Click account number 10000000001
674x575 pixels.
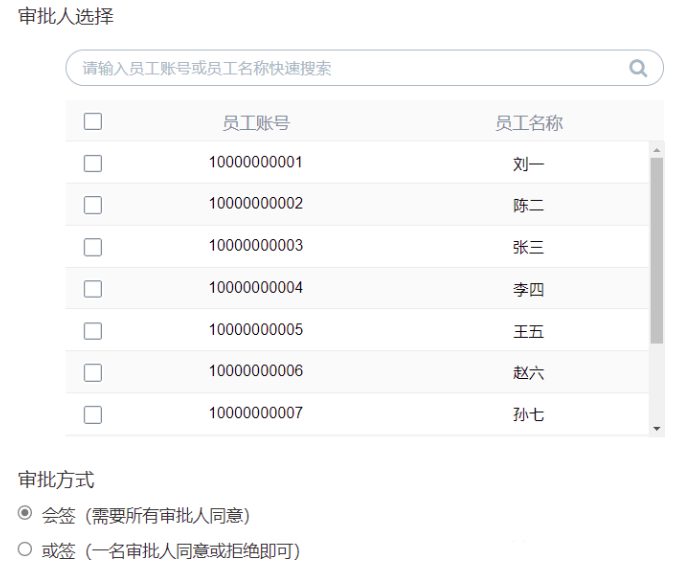point(256,162)
